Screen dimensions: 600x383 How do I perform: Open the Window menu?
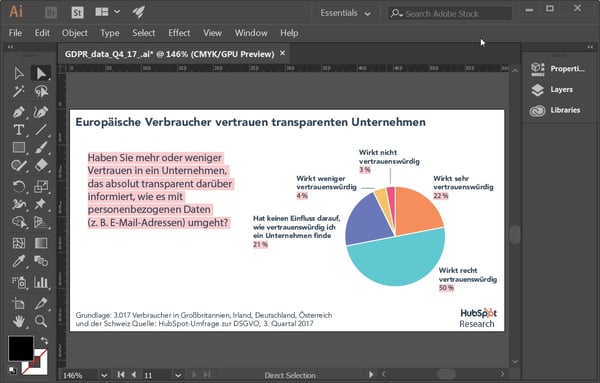point(251,33)
